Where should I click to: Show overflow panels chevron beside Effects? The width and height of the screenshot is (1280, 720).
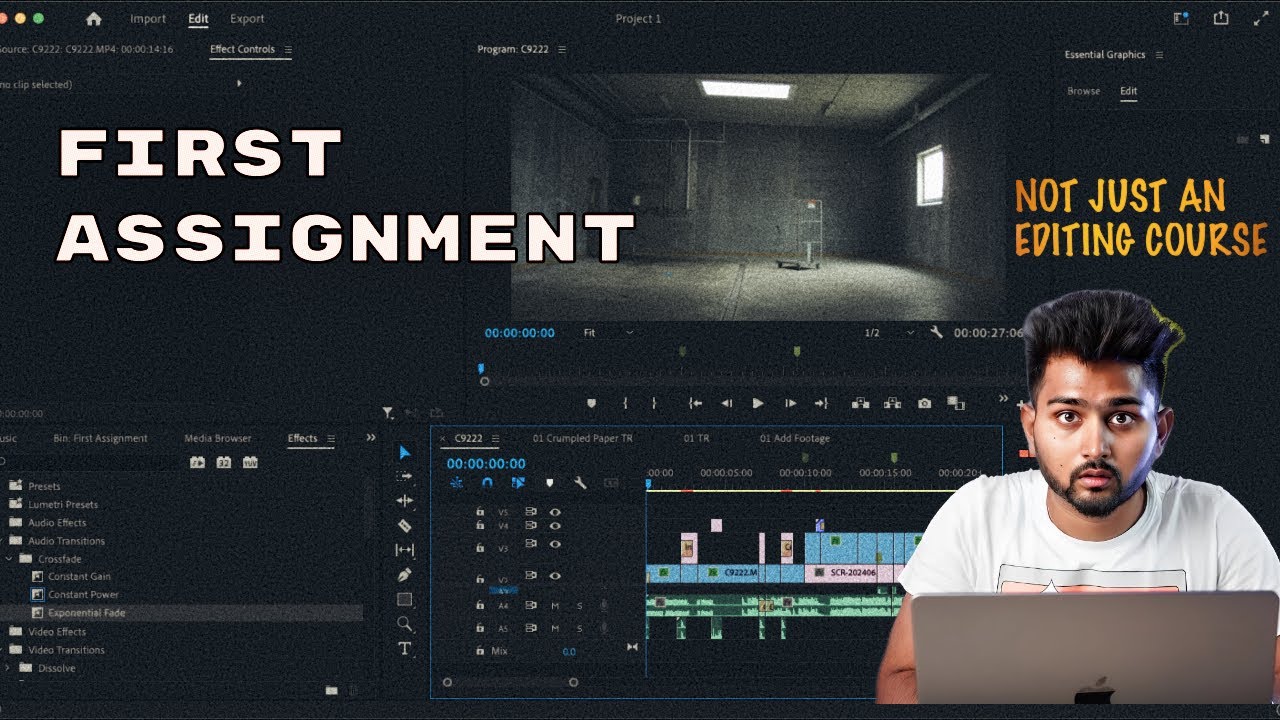371,437
